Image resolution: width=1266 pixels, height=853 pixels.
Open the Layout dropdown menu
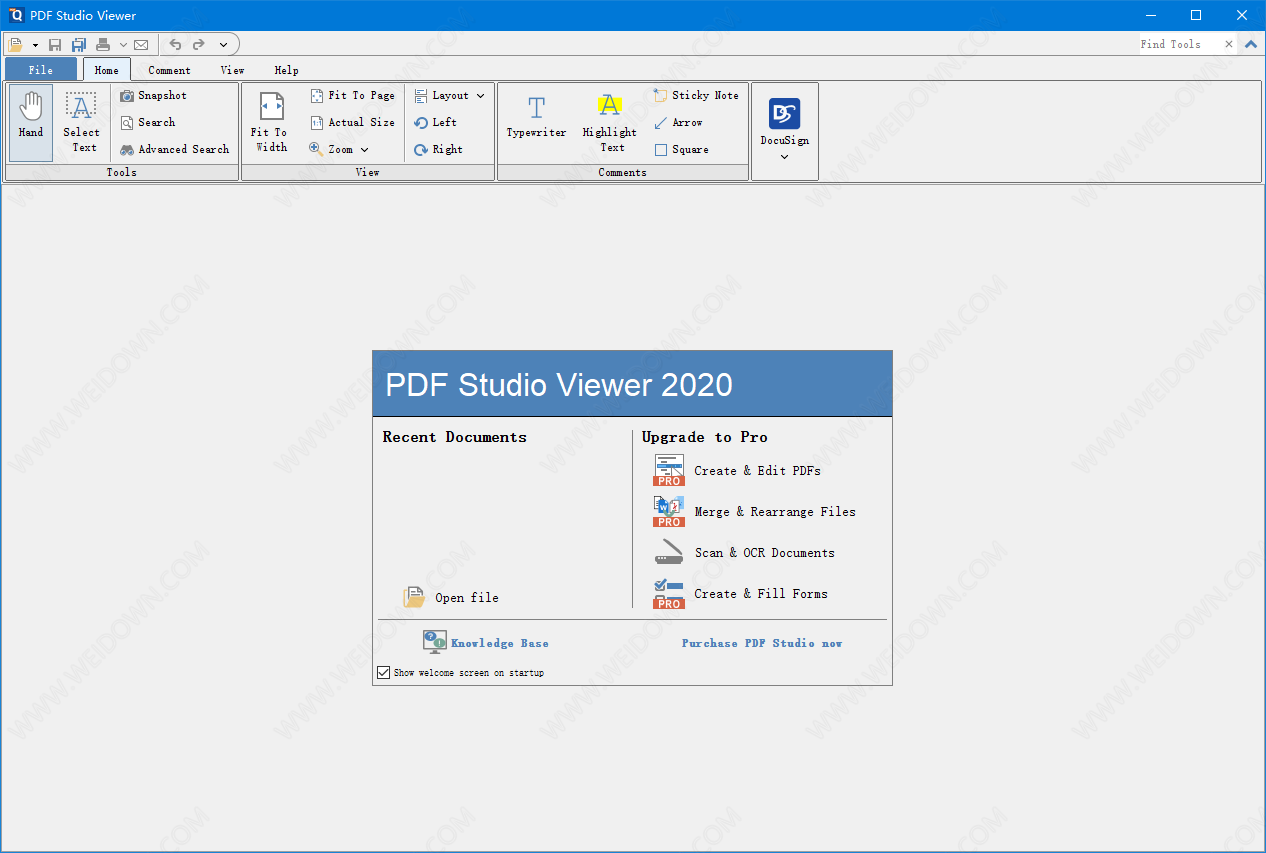(x=450, y=95)
